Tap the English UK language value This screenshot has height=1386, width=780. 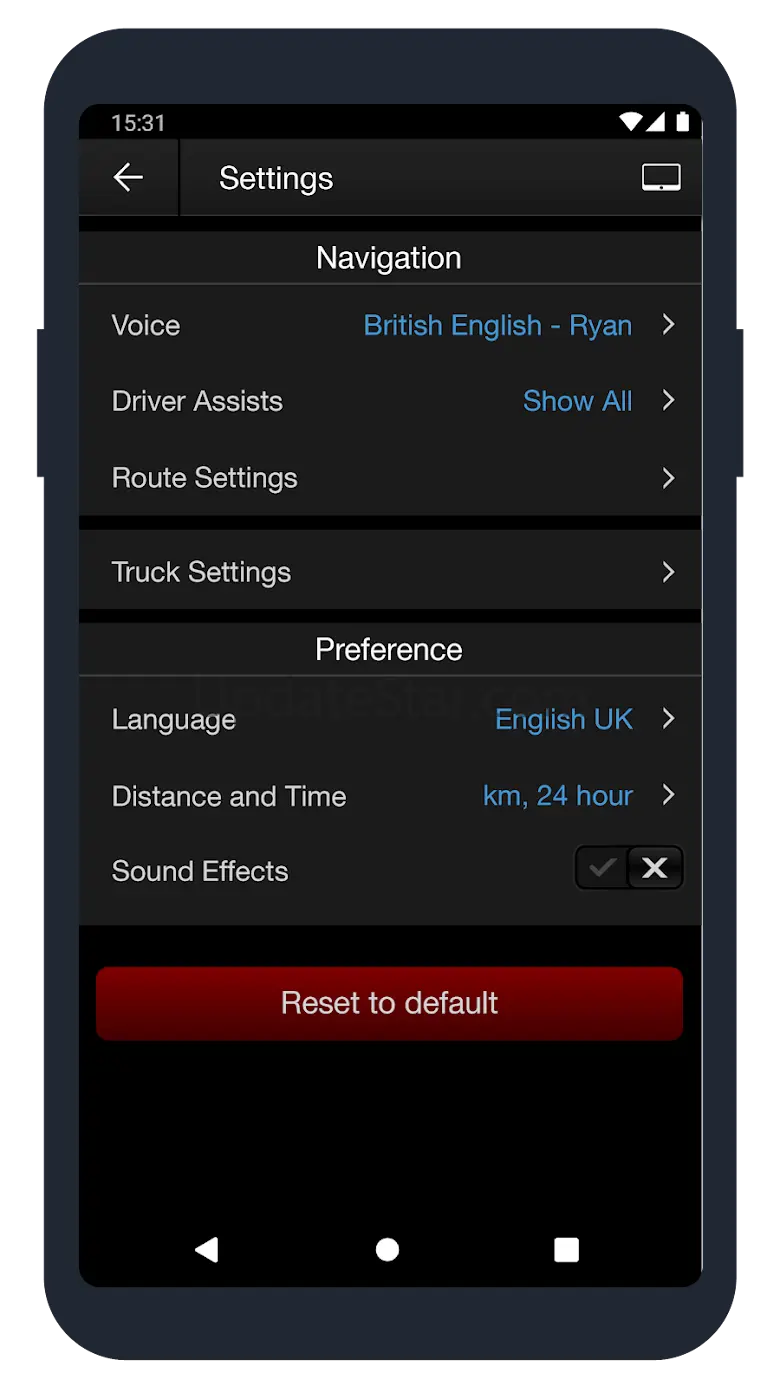[x=564, y=720]
